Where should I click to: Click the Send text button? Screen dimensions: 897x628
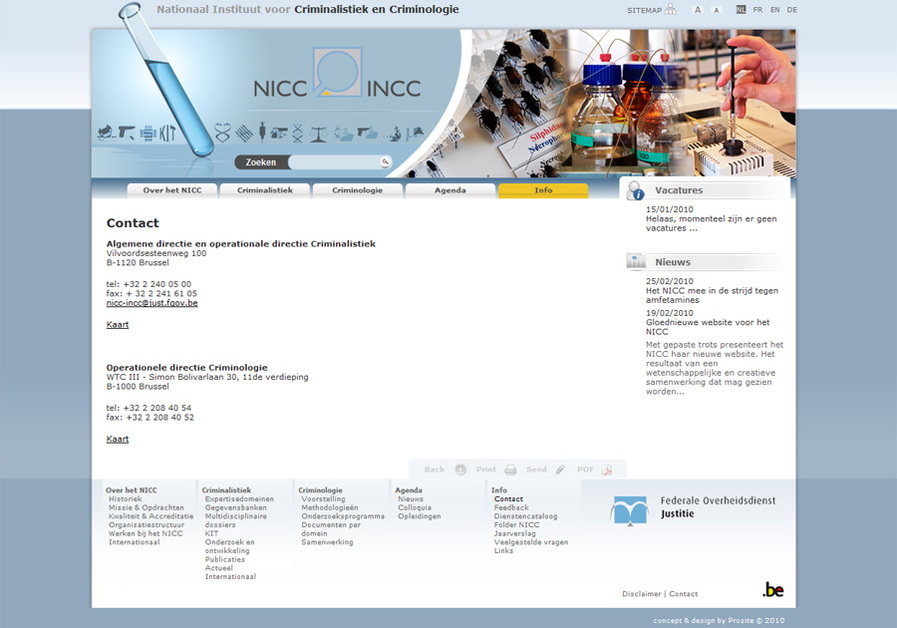pyautogui.click(x=536, y=470)
